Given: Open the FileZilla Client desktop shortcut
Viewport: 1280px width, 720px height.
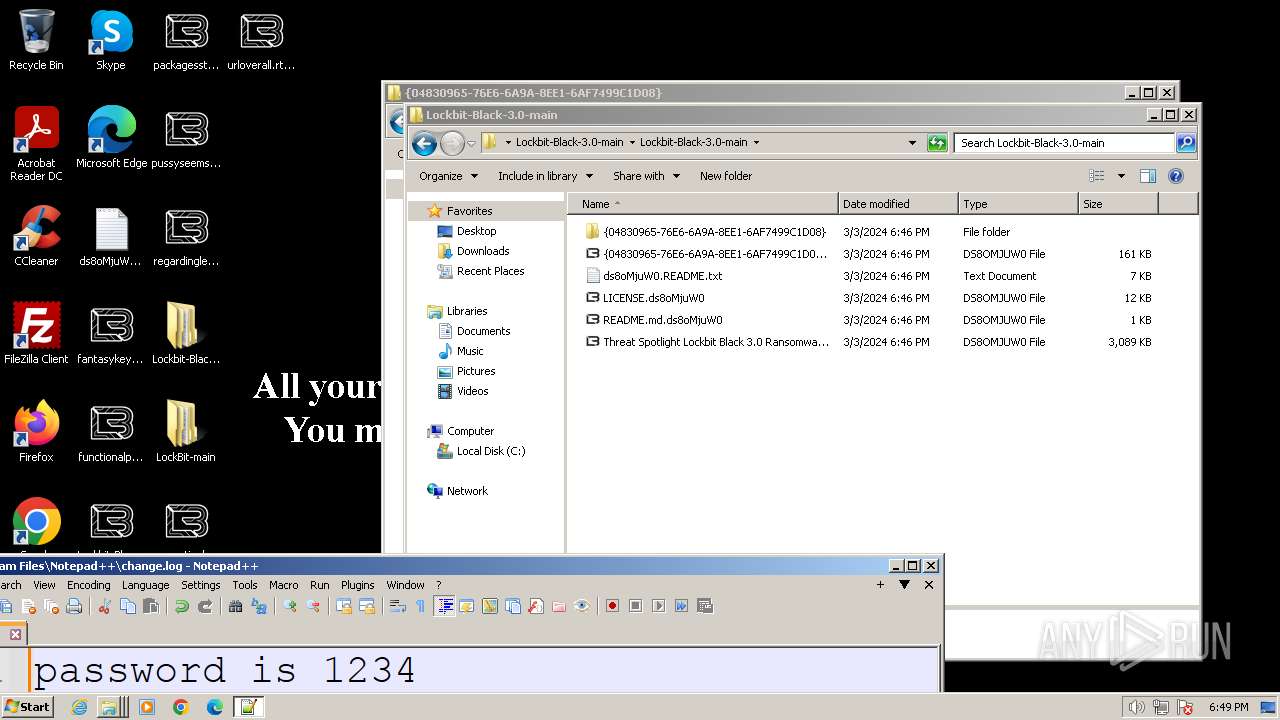Looking at the screenshot, I should 36,334.
